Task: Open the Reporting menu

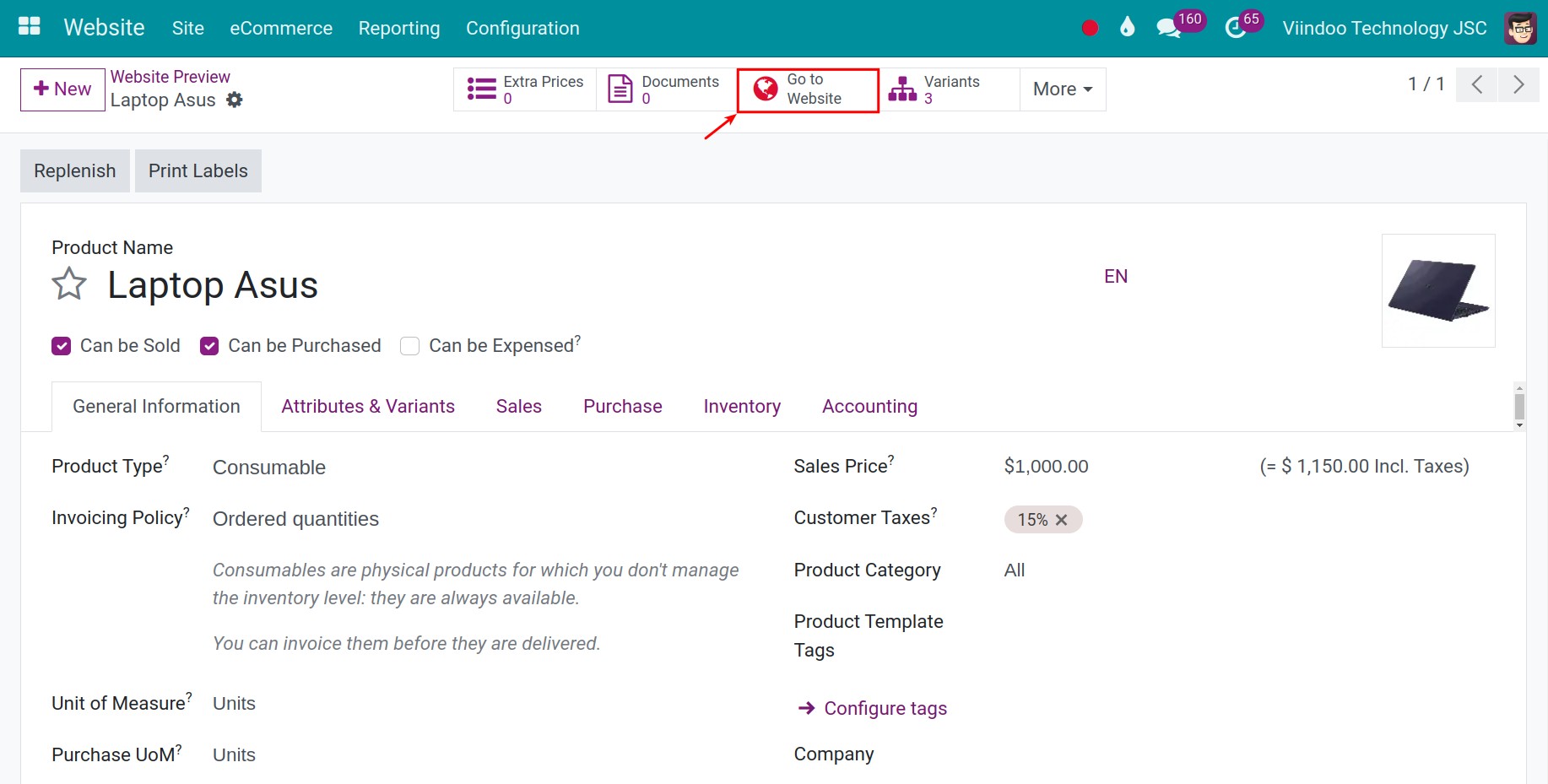Action: tap(399, 28)
